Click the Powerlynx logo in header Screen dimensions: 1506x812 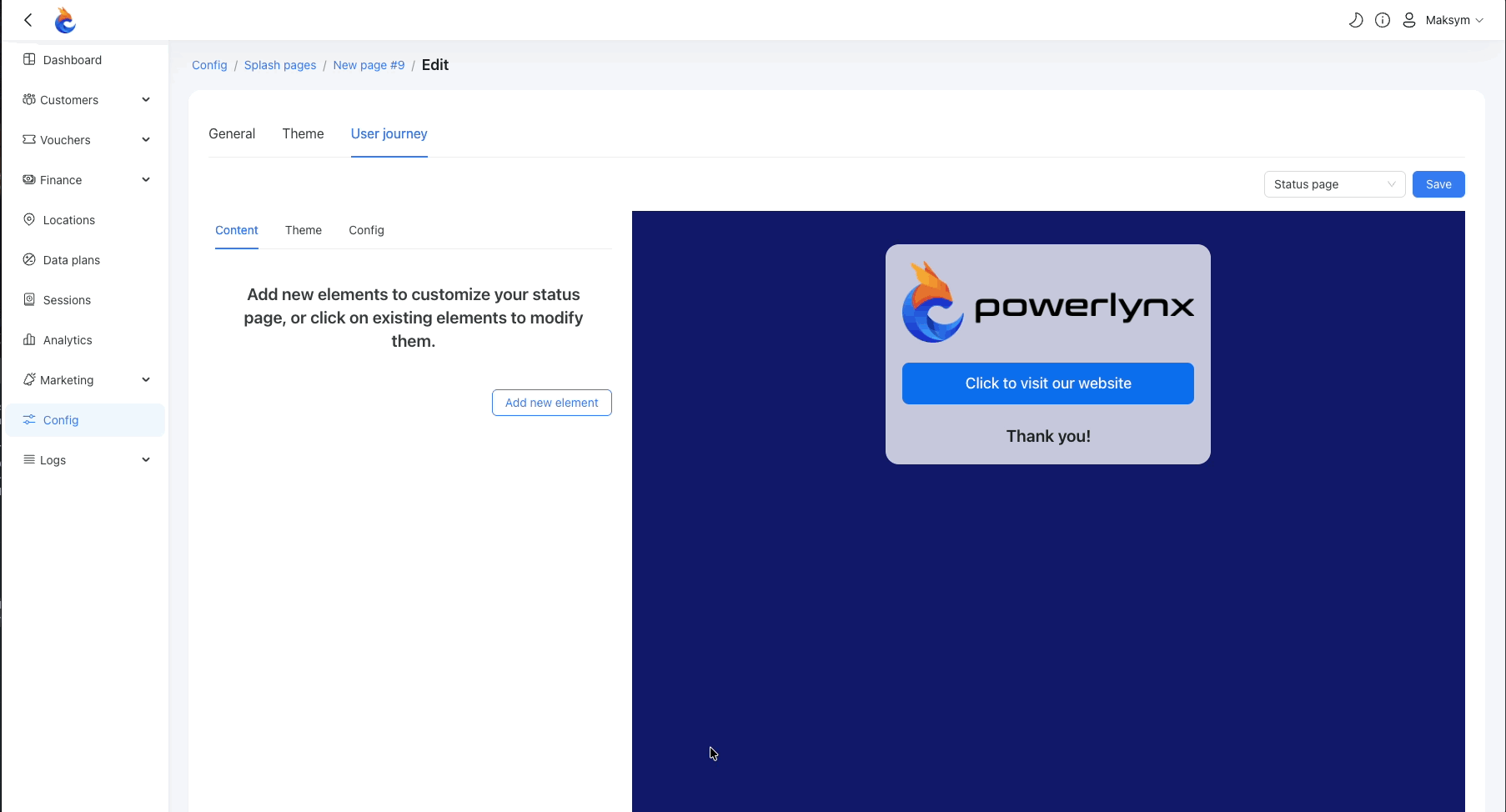pos(65,20)
